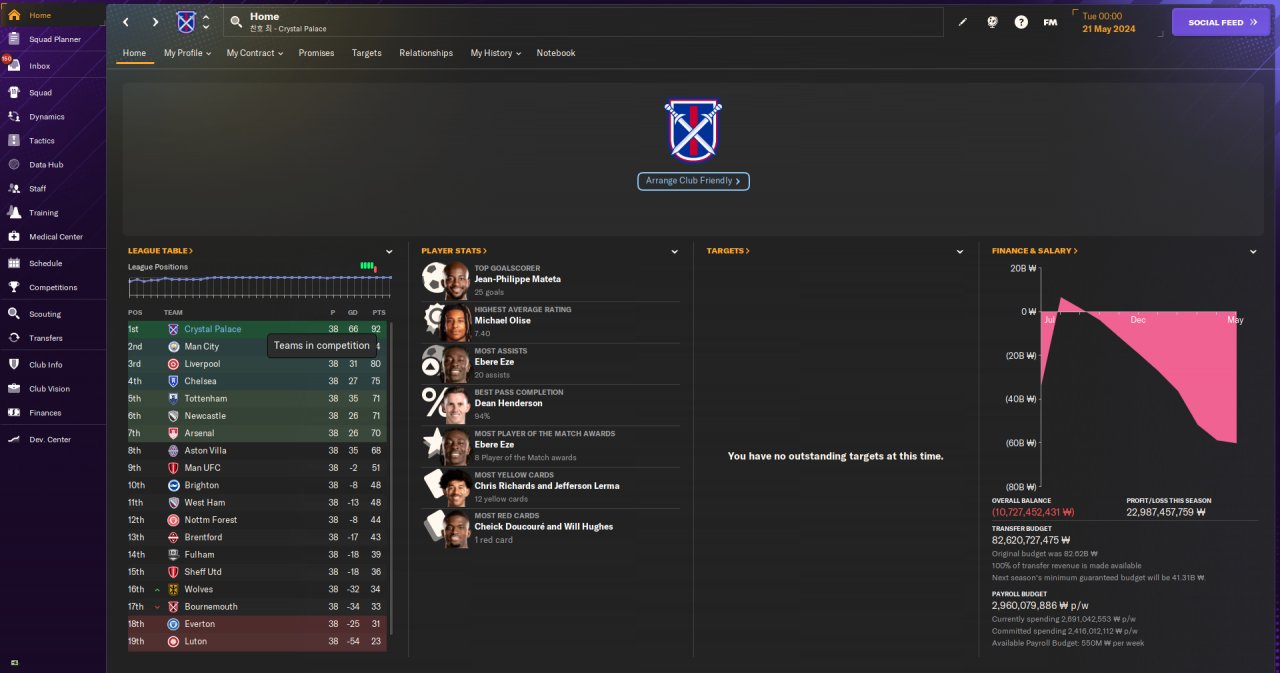Open the Player Stats heading link
Viewport: 1280px width, 673px height.
pyautogui.click(x=454, y=251)
